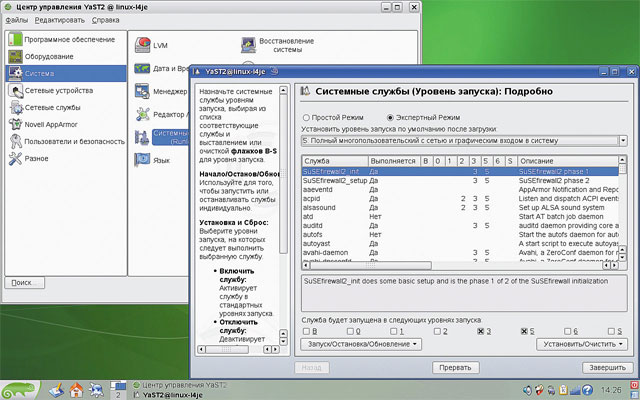Open Справка menu
The image size is (640, 400).
[x=105, y=20]
